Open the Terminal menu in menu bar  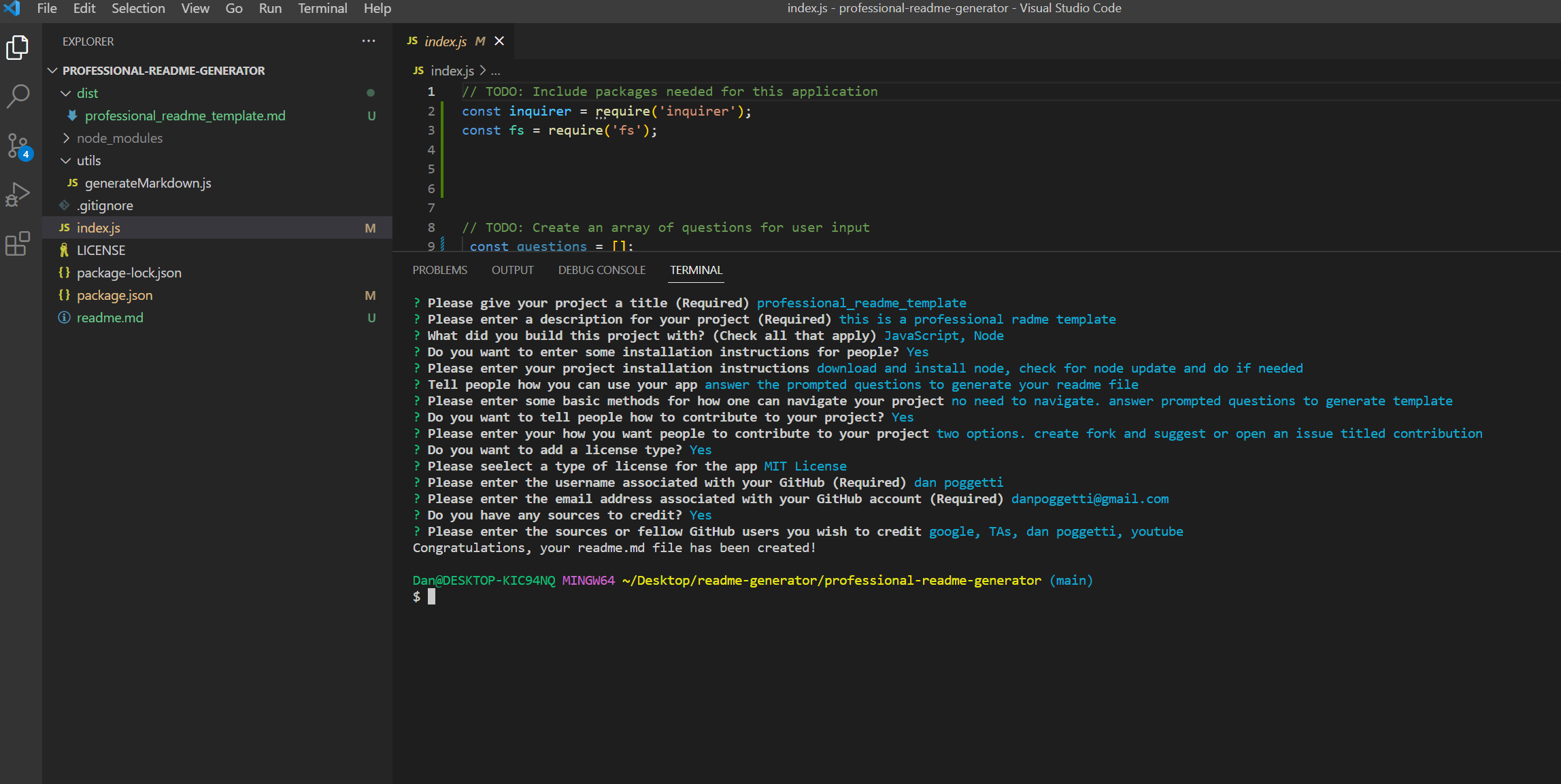click(x=322, y=8)
